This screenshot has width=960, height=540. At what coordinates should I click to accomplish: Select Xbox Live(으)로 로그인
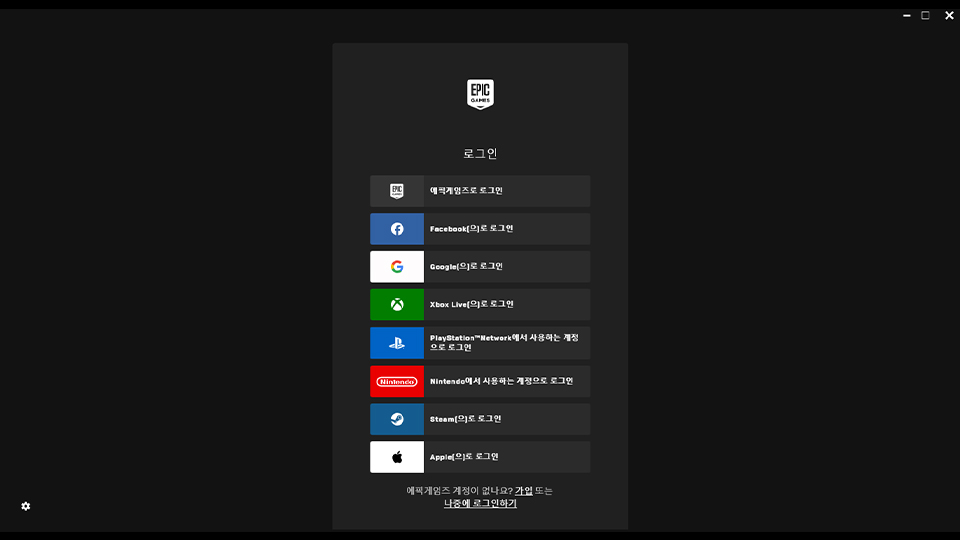480,305
